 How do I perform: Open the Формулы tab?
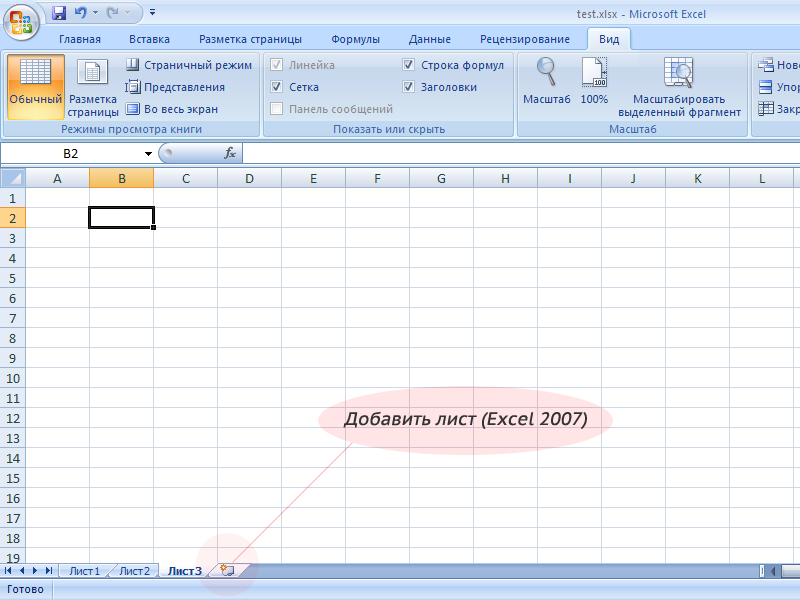(355, 39)
